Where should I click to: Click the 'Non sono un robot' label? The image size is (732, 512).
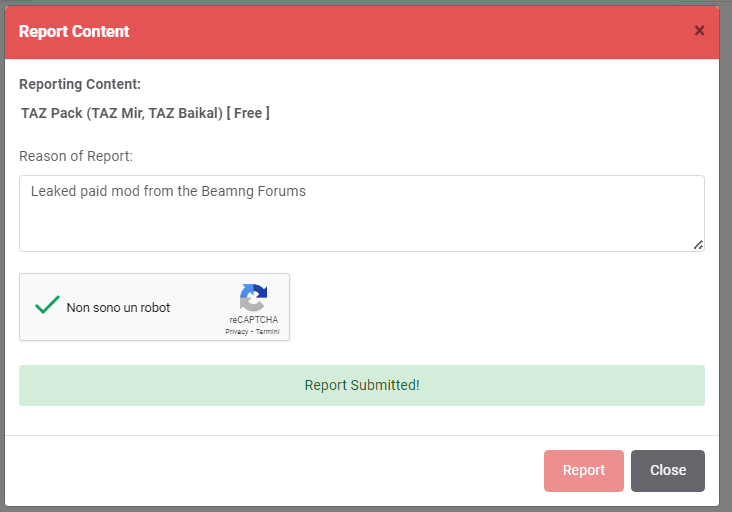click(118, 308)
